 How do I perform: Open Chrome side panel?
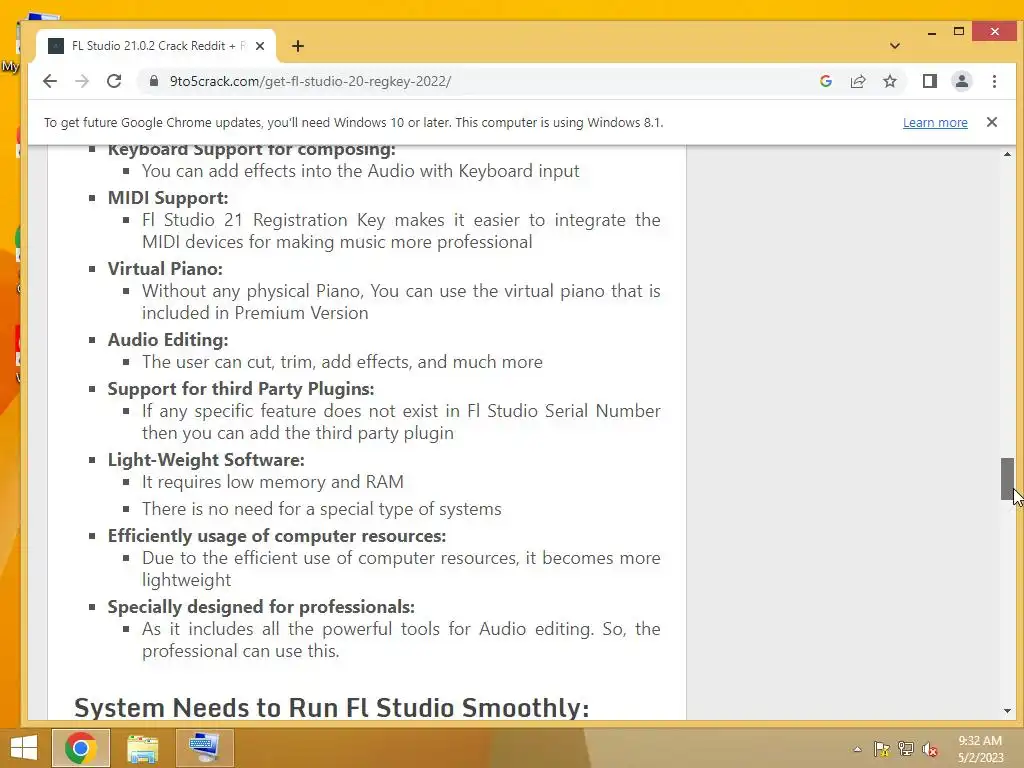click(929, 81)
